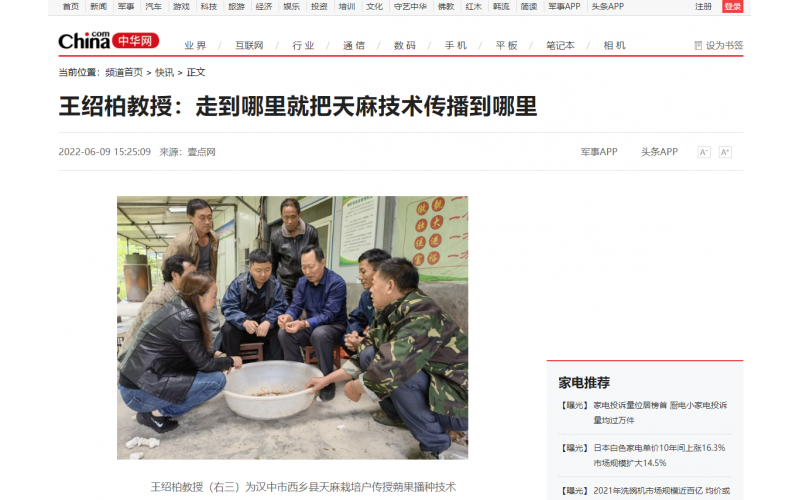The image size is (800, 500).
Task: Click the 频道首页 breadcrumb link
Action: (x=124, y=72)
